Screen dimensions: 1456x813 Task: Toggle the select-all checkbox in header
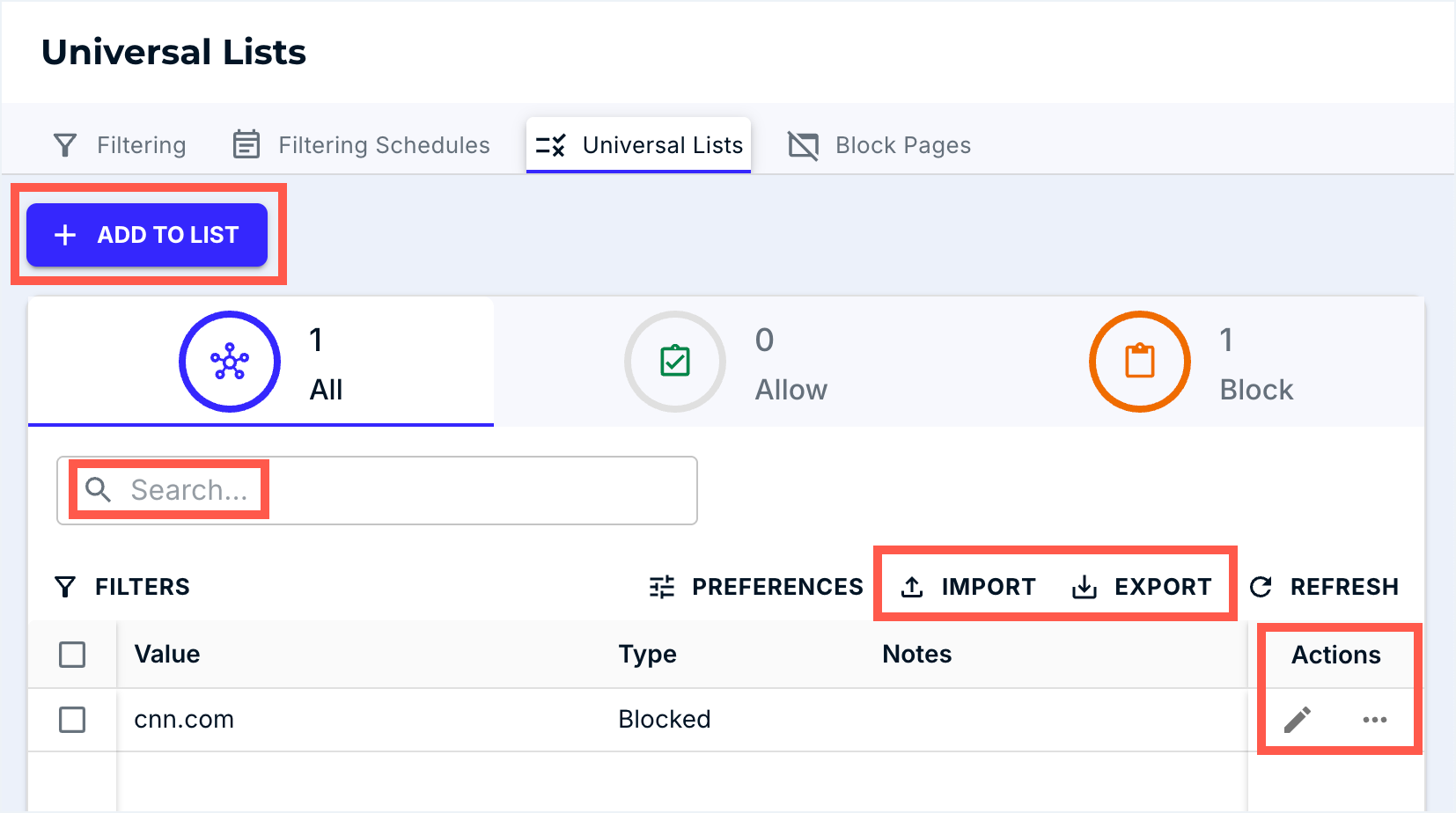pyautogui.click(x=72, y=655)
